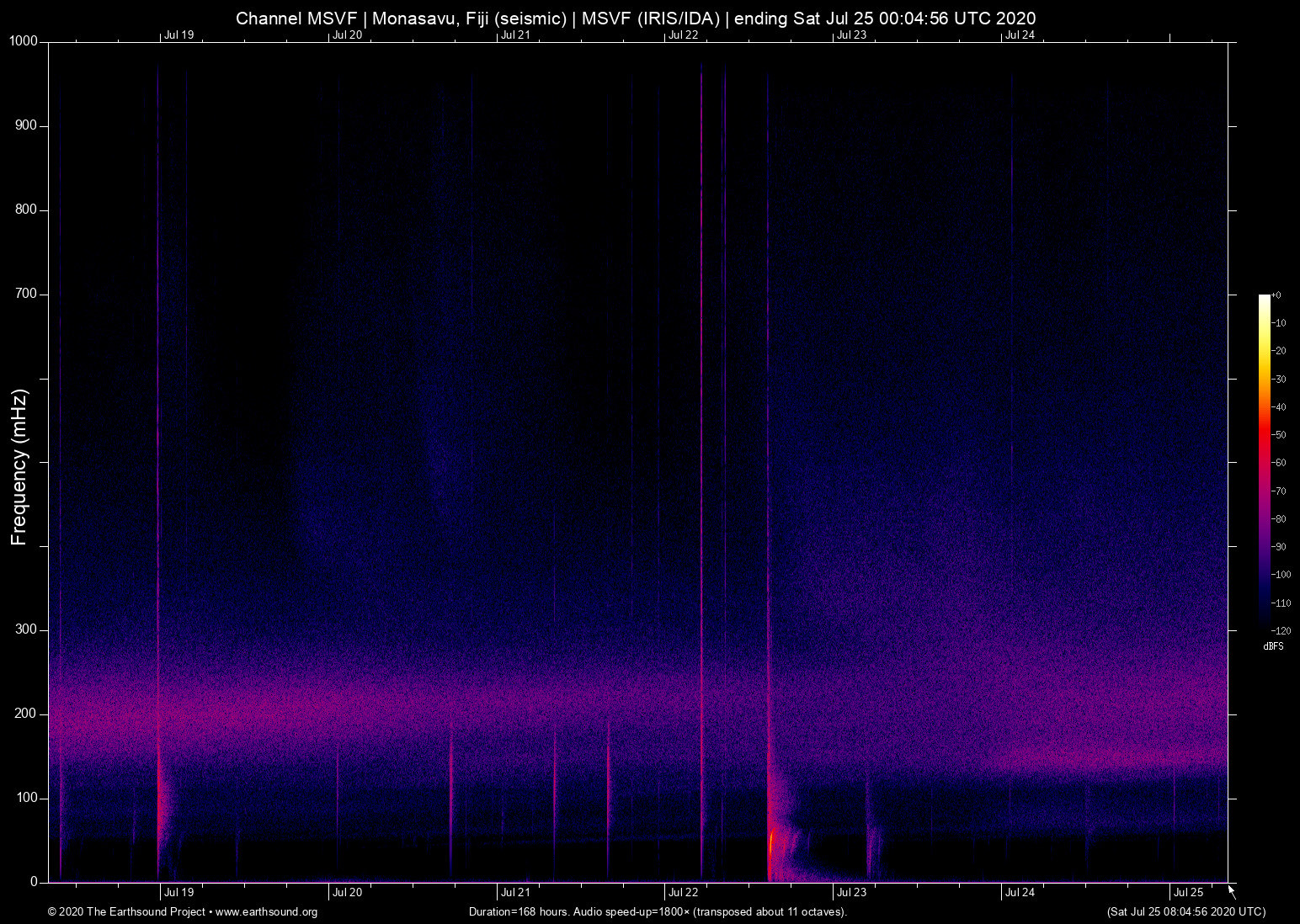
Task: Click the Jul 19 marker on the top axis
Action: point(178,35)
